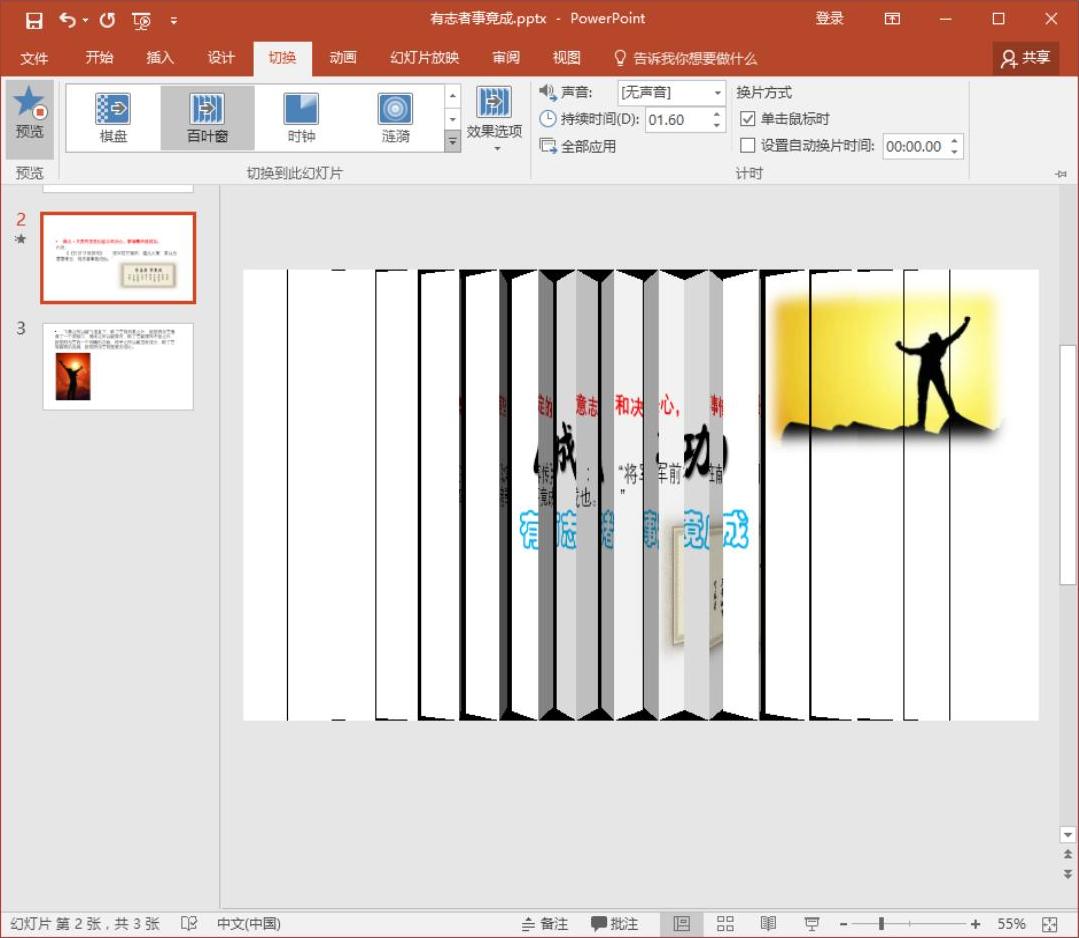1079x938 pixels.
Task: Zoom in with the plus button
Action: click(975, 924)
